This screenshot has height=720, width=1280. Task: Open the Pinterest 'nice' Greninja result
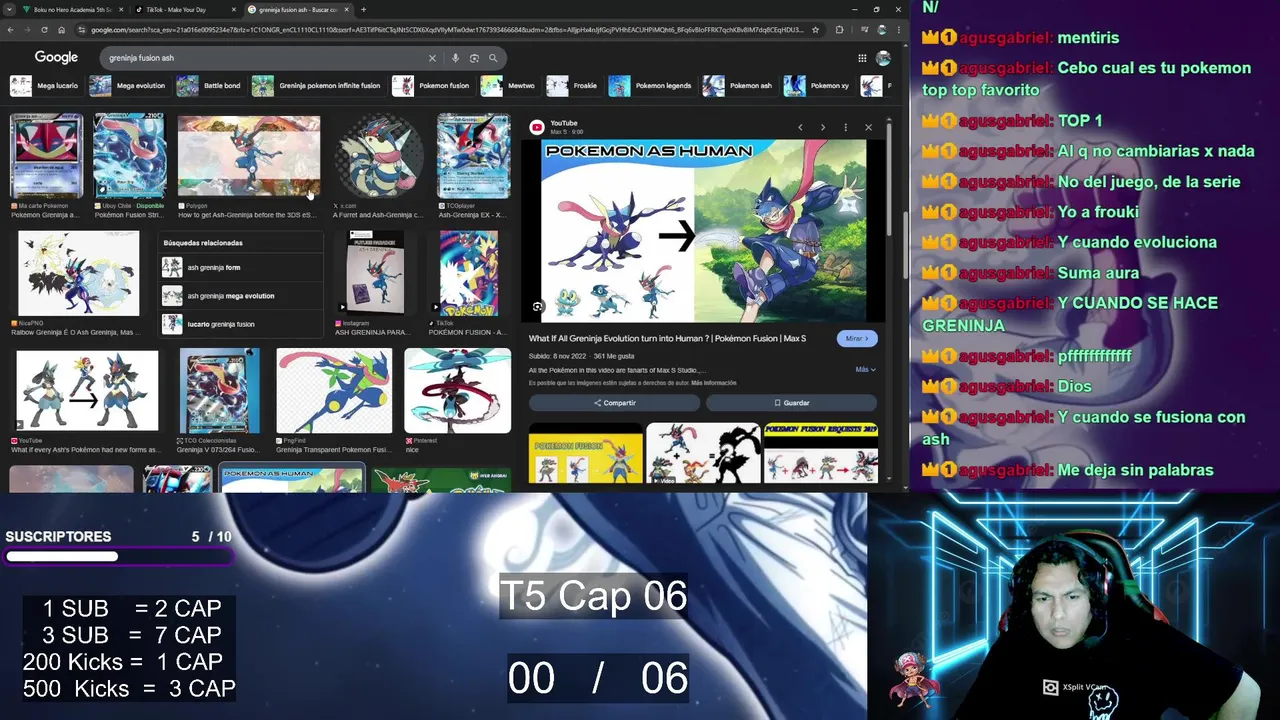(457, 391)
